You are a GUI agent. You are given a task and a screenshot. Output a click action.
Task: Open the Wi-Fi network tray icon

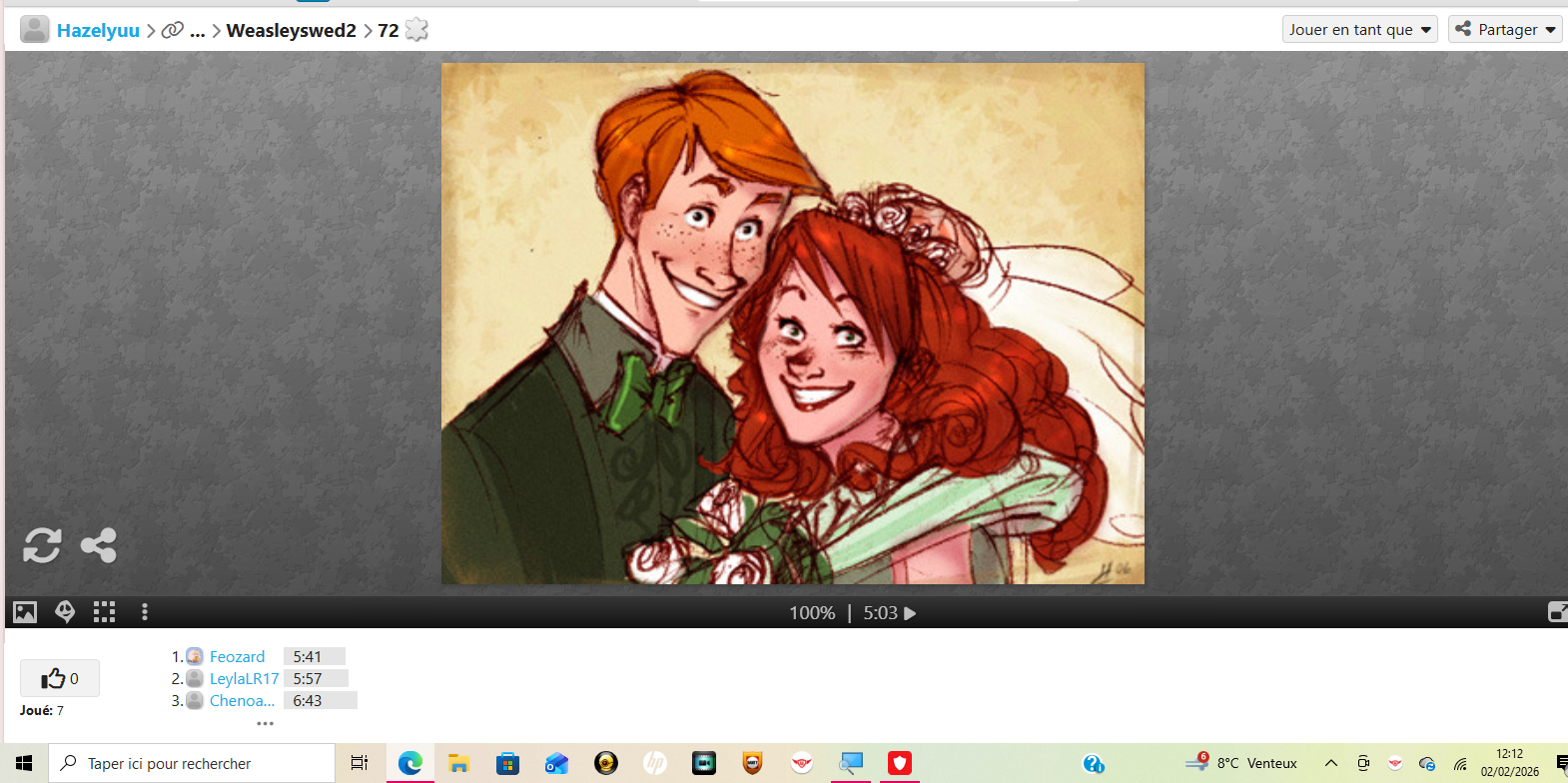[1460, 764]
